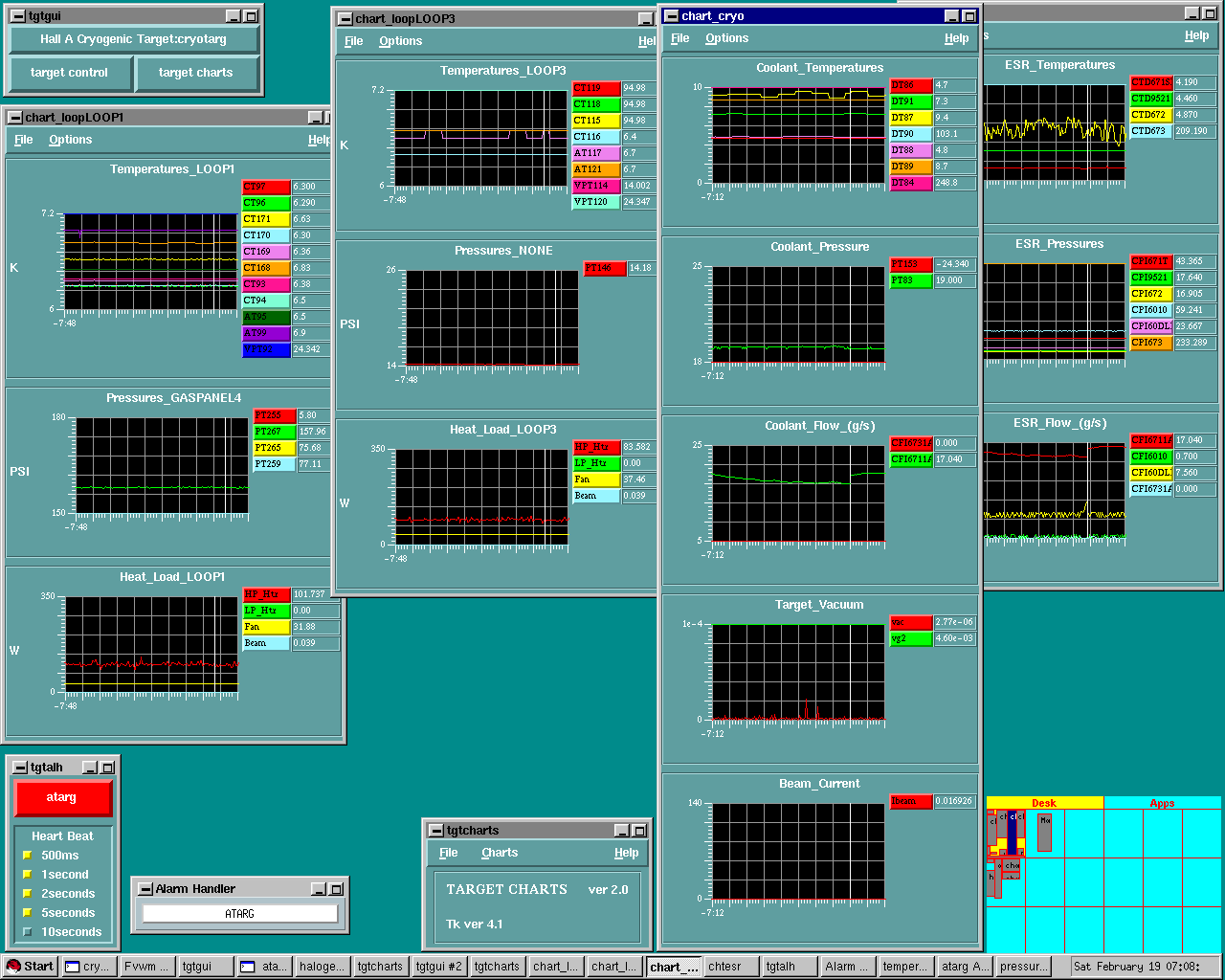Click red CT97 swatch in Temperatures_LOOP1
Image resolution: width=1225 pixels, height=980 pixels.
click(265, 187)
